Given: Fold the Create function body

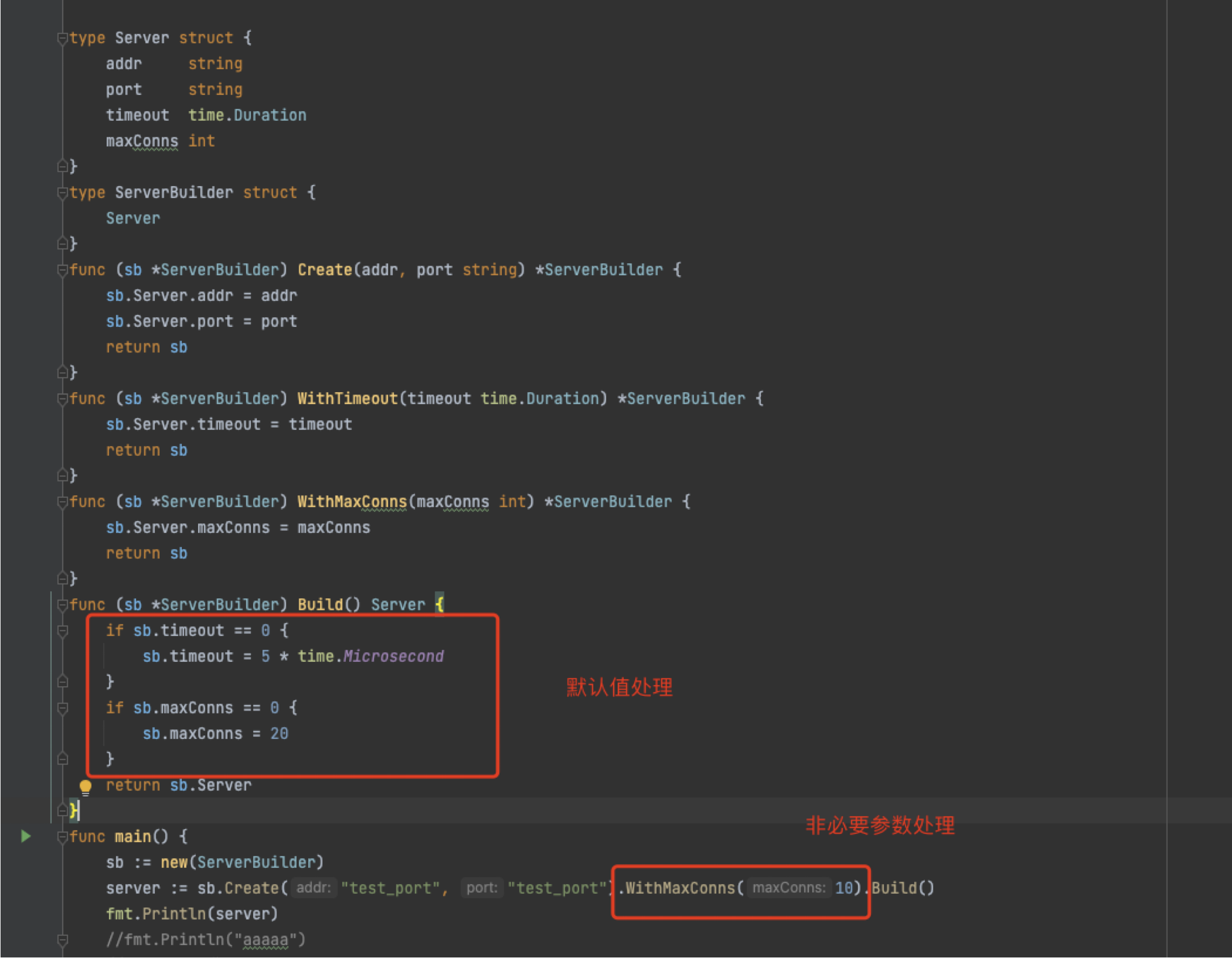Looking at the screenshot, I should (62, 270).
